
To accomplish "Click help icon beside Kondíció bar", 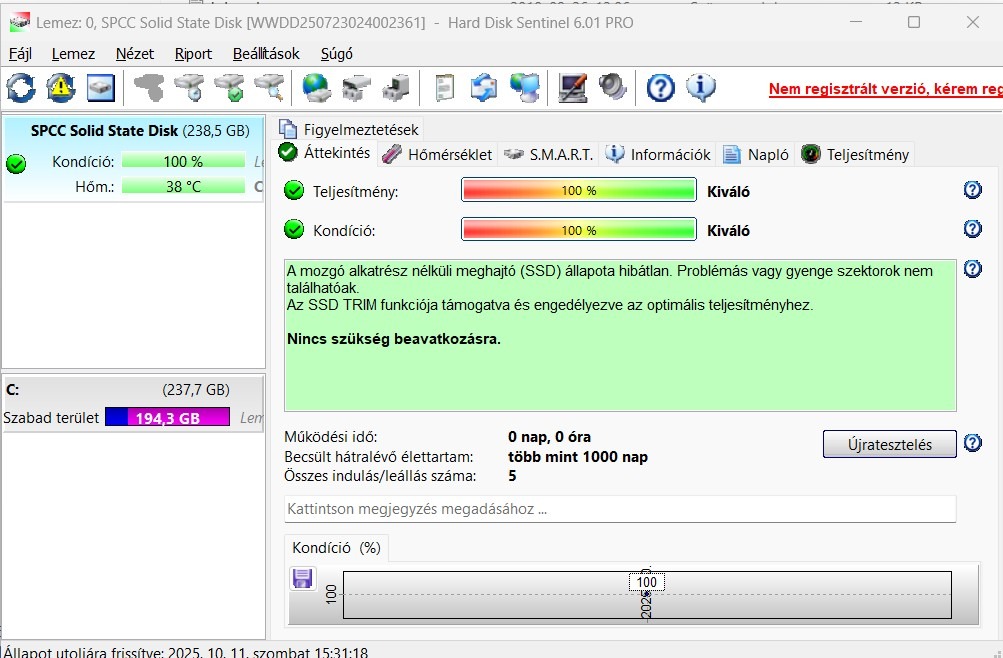I will (972, 228).
